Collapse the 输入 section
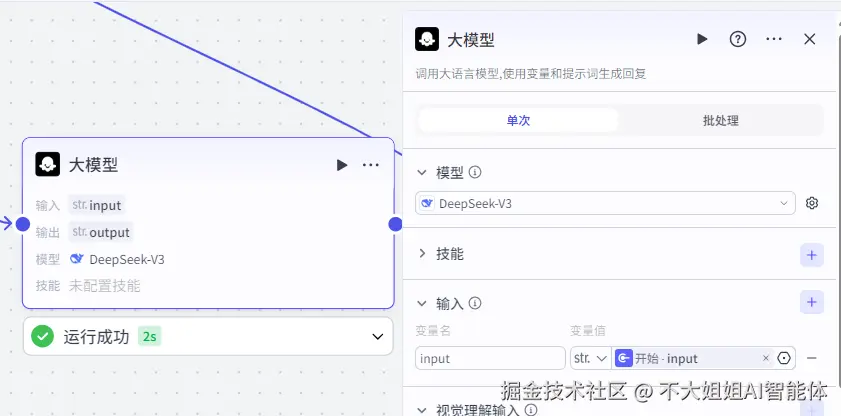This screenshot has height=416, width=841. pos(422,303)
